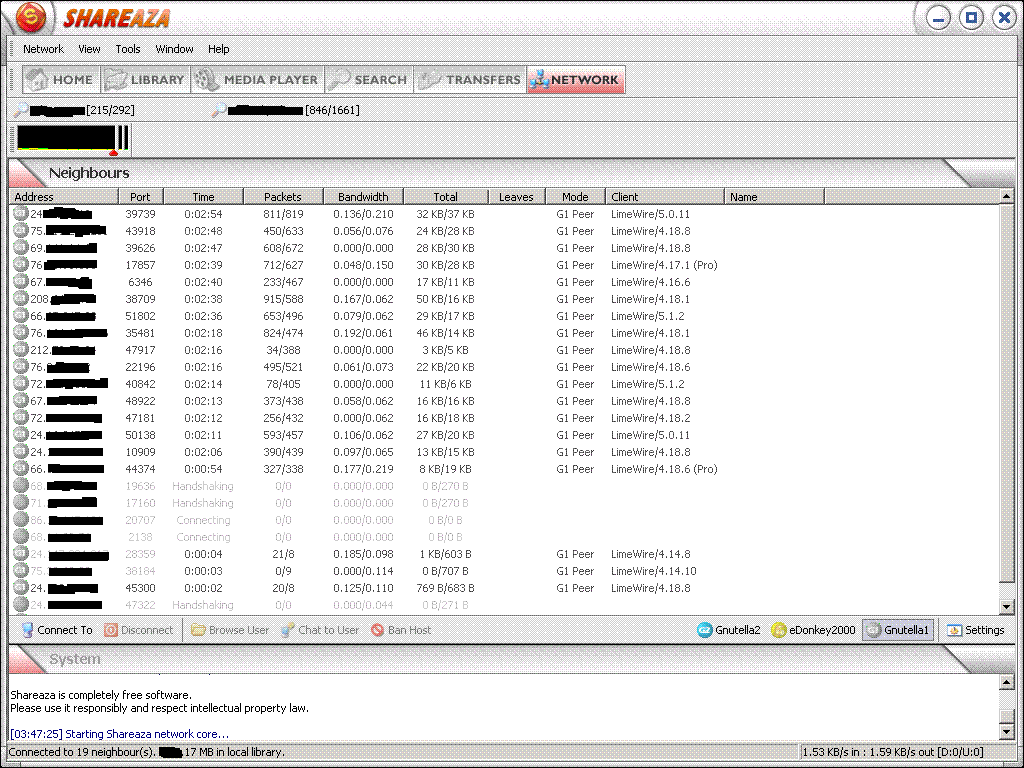1024x768 pixels.
Task: Click the G1 icon beside port 17857
Action: [21, 264]
